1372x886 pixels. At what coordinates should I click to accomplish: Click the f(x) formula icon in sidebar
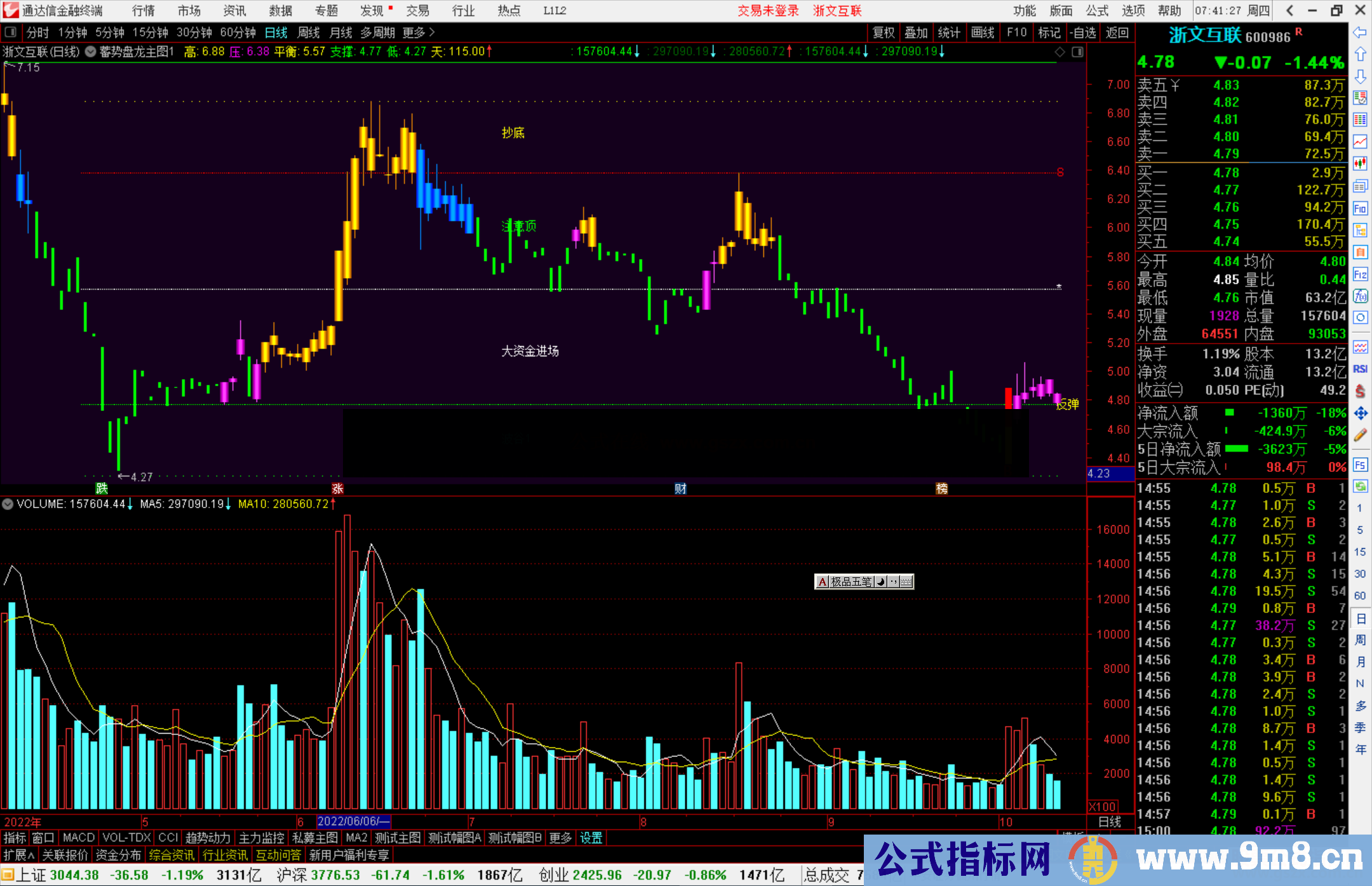click(x=1360, y=296)
